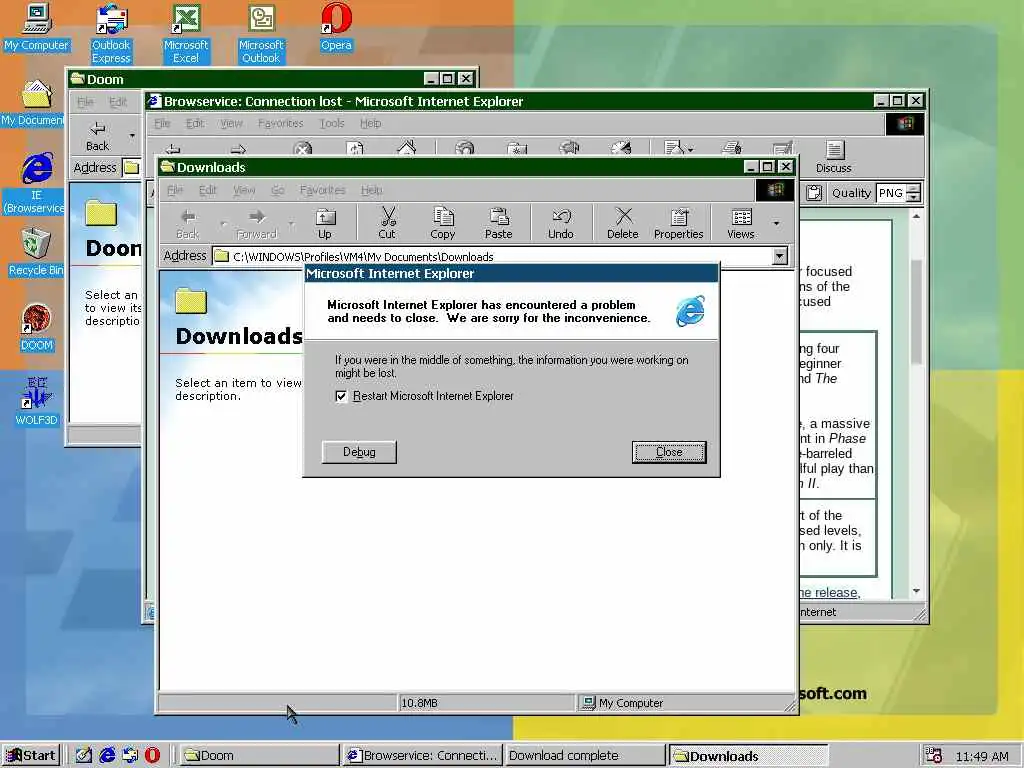Viewport: 1024px width, 768px height.
Task: Switch to Doom taskbar button
Action: click(259, 756)
